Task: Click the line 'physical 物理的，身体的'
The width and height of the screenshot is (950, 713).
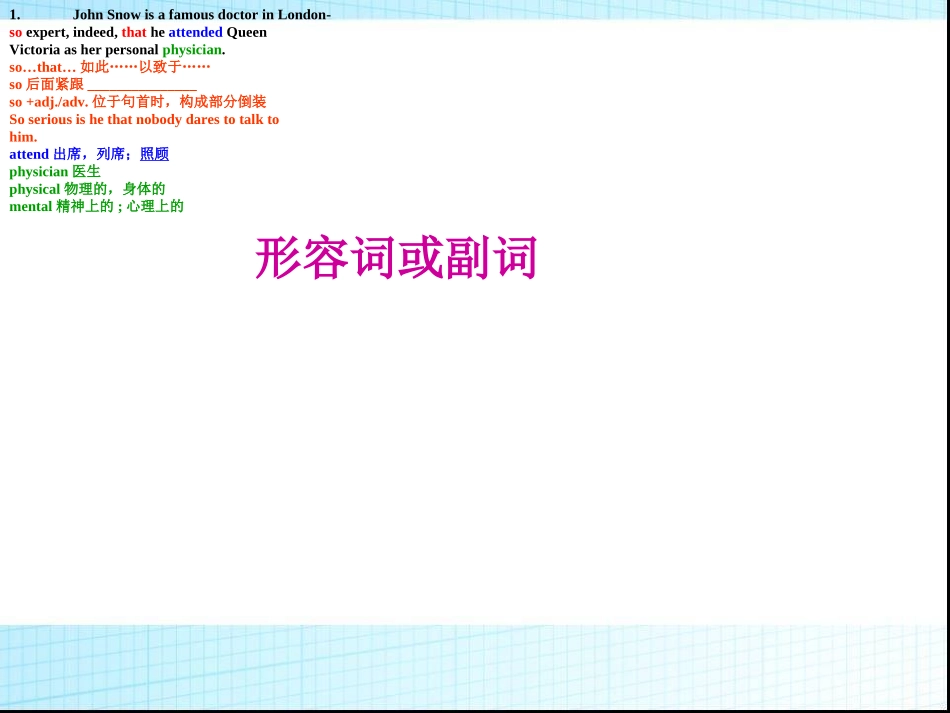Action: coord(87,189)
